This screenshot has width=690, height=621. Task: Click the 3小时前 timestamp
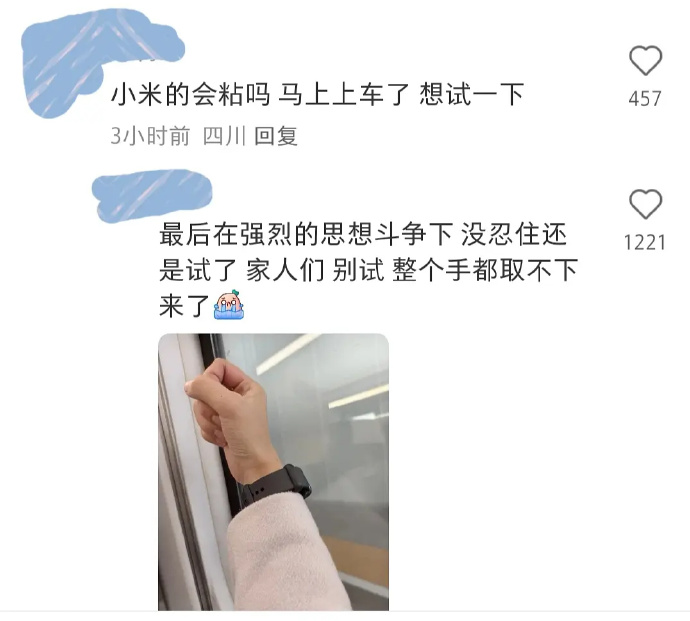pyautogui.click(x=150, y=136)
